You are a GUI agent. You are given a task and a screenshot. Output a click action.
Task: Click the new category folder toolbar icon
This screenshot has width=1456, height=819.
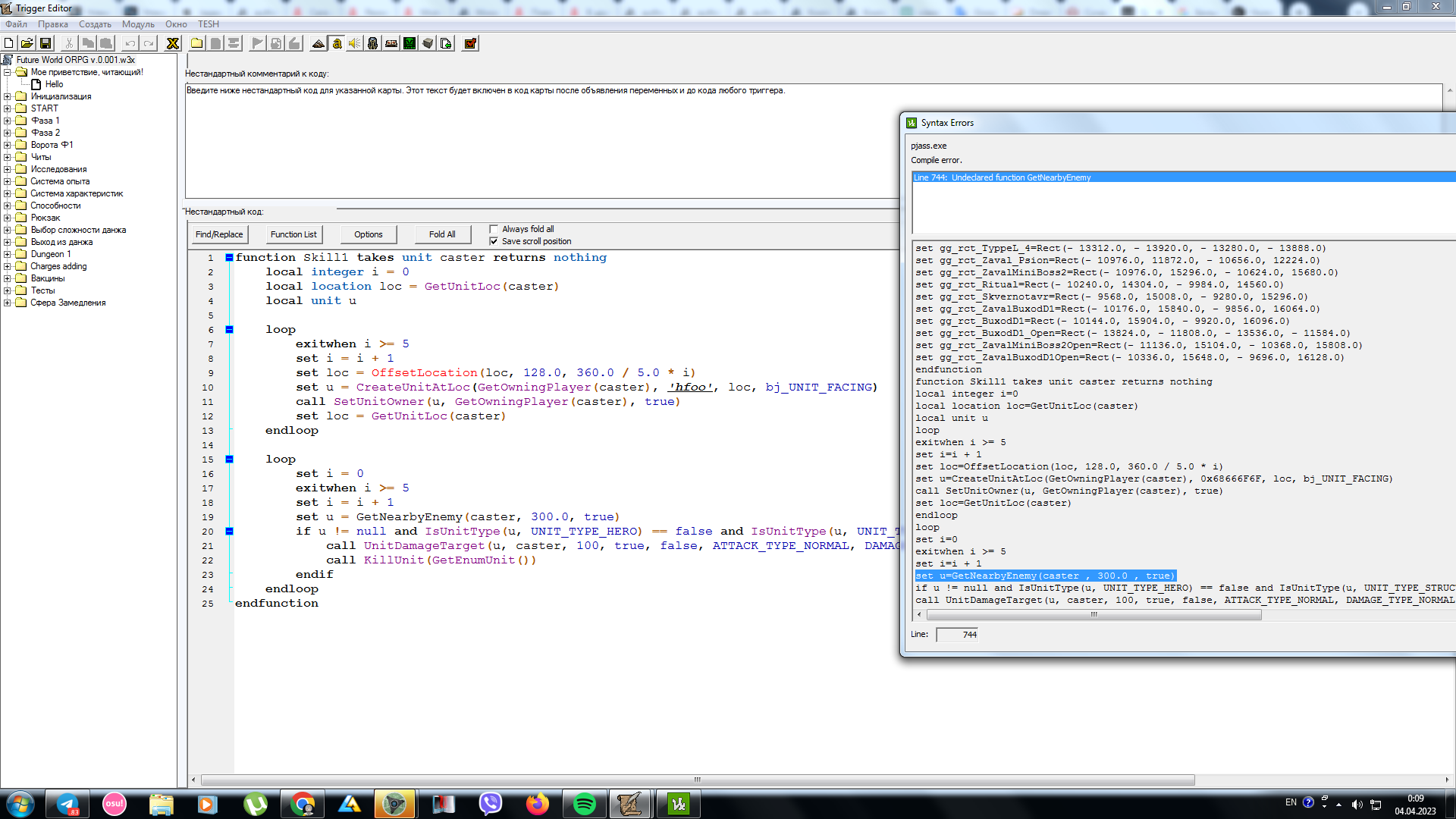pos(197,44)
